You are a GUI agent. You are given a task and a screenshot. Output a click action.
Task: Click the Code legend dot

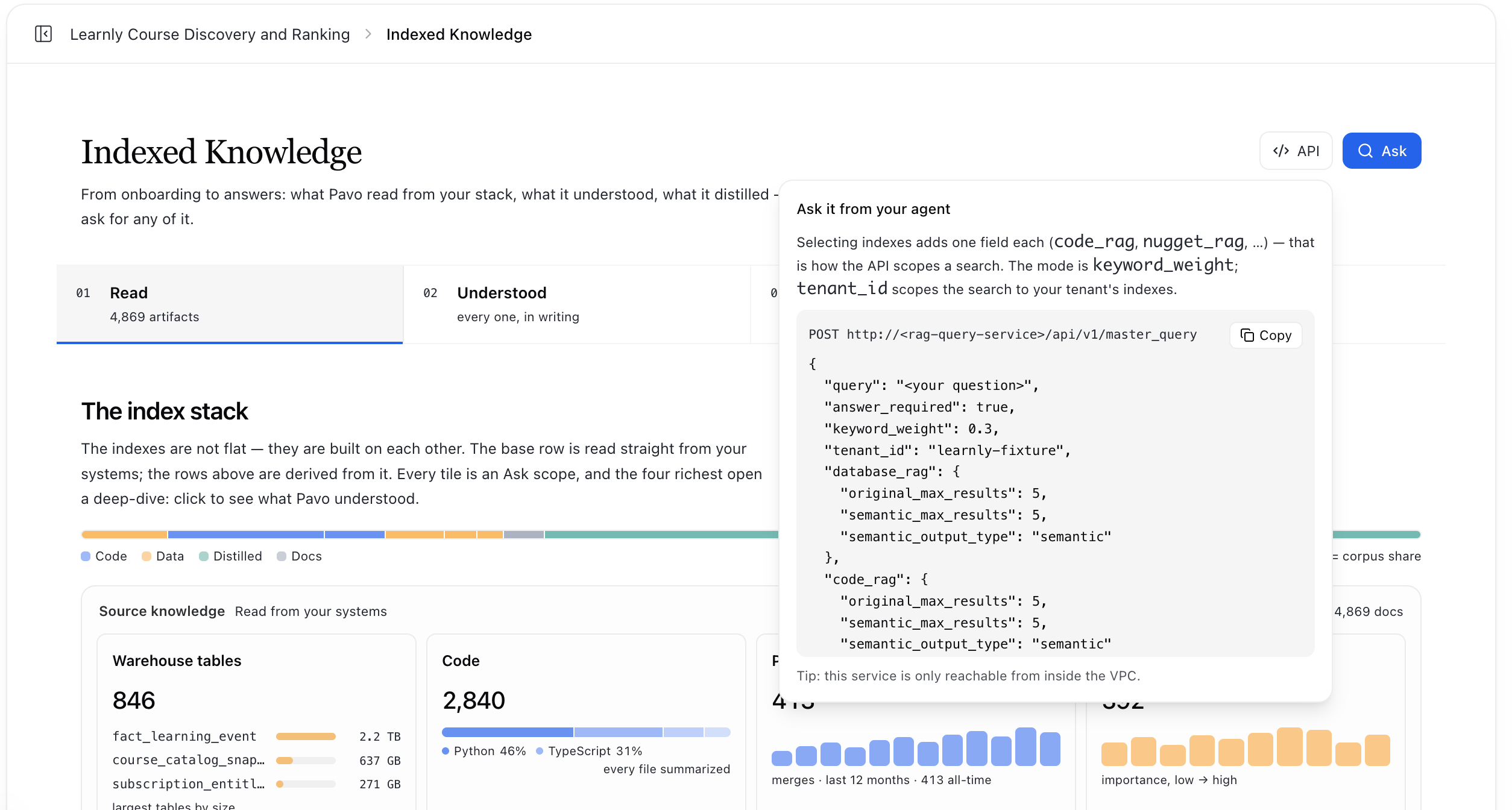click(86, 556)
